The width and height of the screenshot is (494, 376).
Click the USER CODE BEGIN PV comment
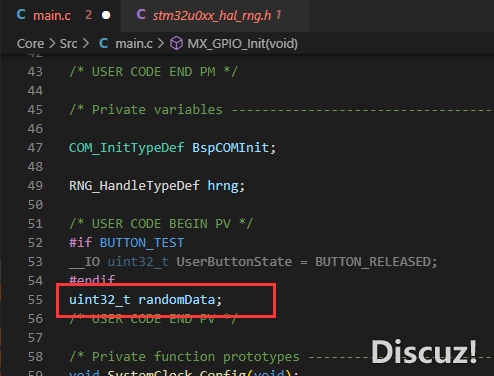pyautogui.click(x=161, y=224)
